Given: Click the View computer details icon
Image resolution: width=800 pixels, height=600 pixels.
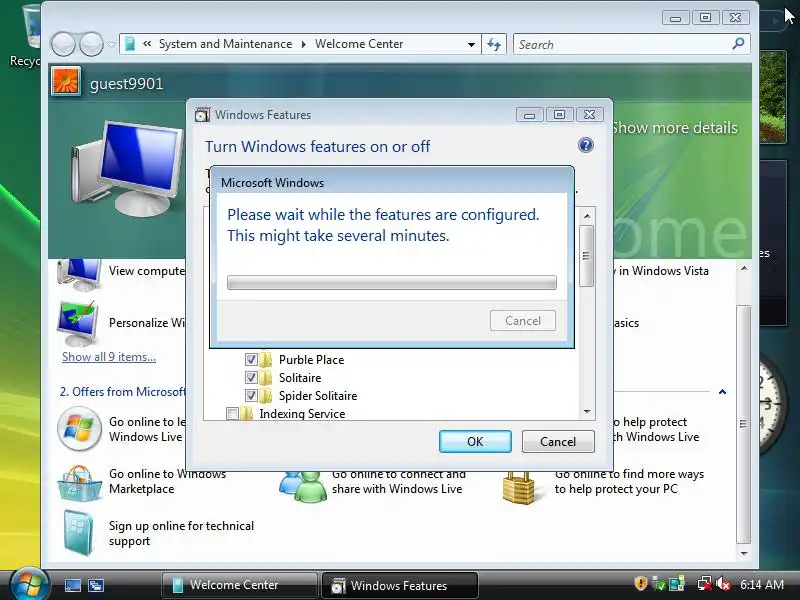Looking at the screenshot, I should [79, 273].
